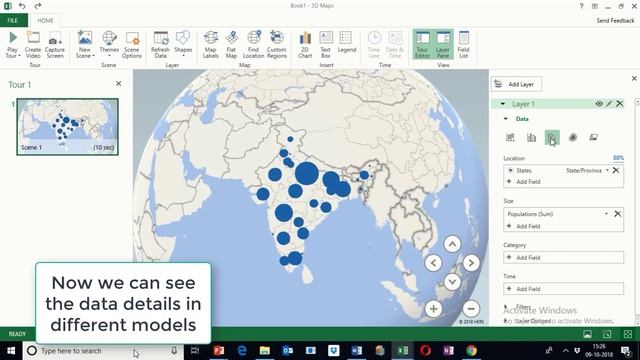Undo the last action
The height and width of the screenshot is (360, 640).
[22, 6]
